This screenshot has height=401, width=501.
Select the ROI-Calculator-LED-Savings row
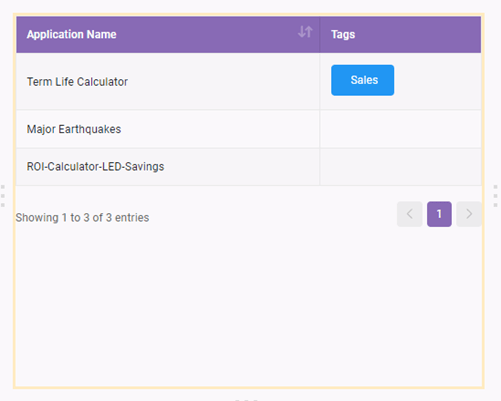[x=249, y=167]
